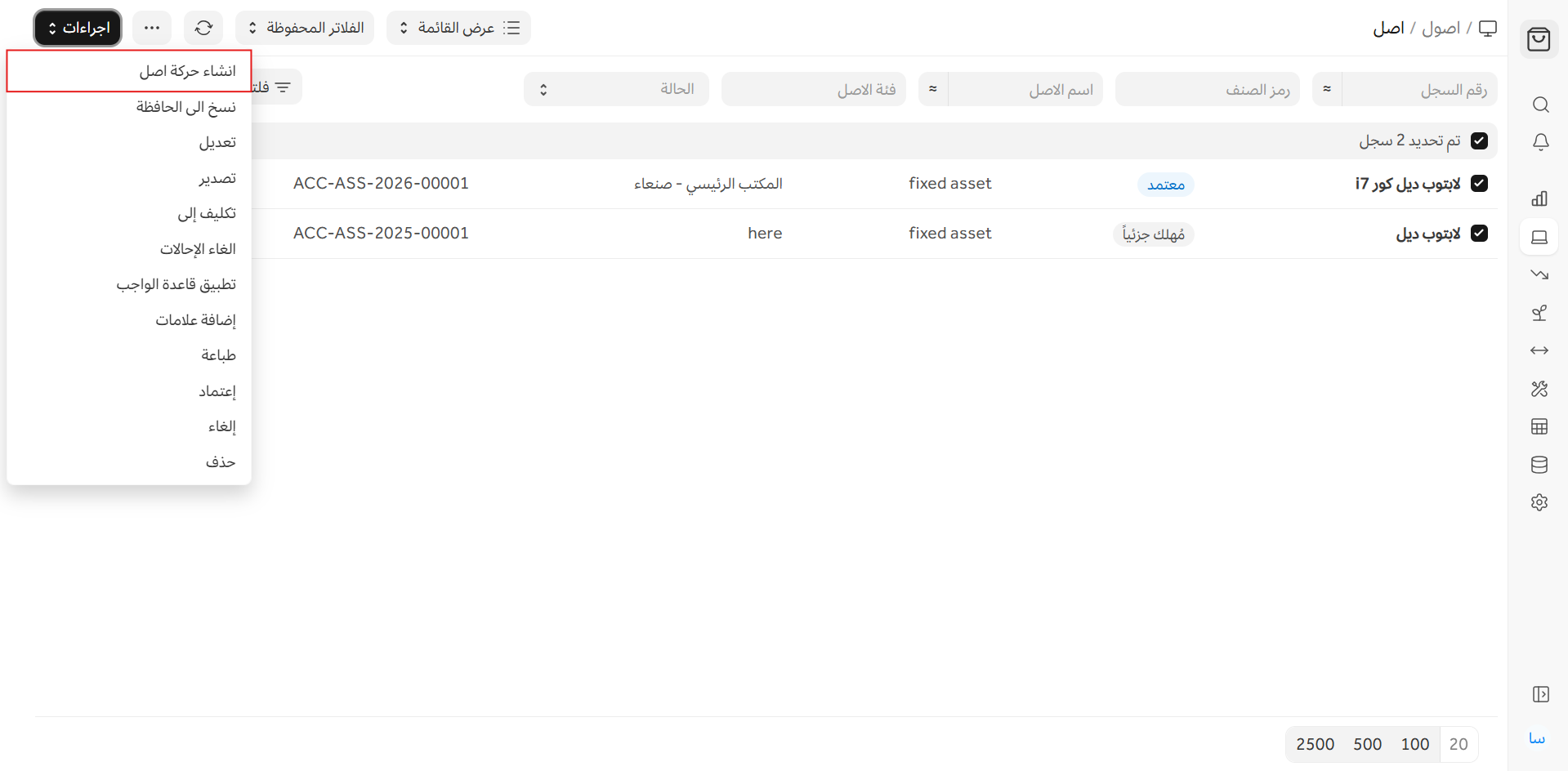The height and width of the screenshot is (771, 1568).
Task: Click the اسم الاصل asset name filter field
Action: (1025, 89)
